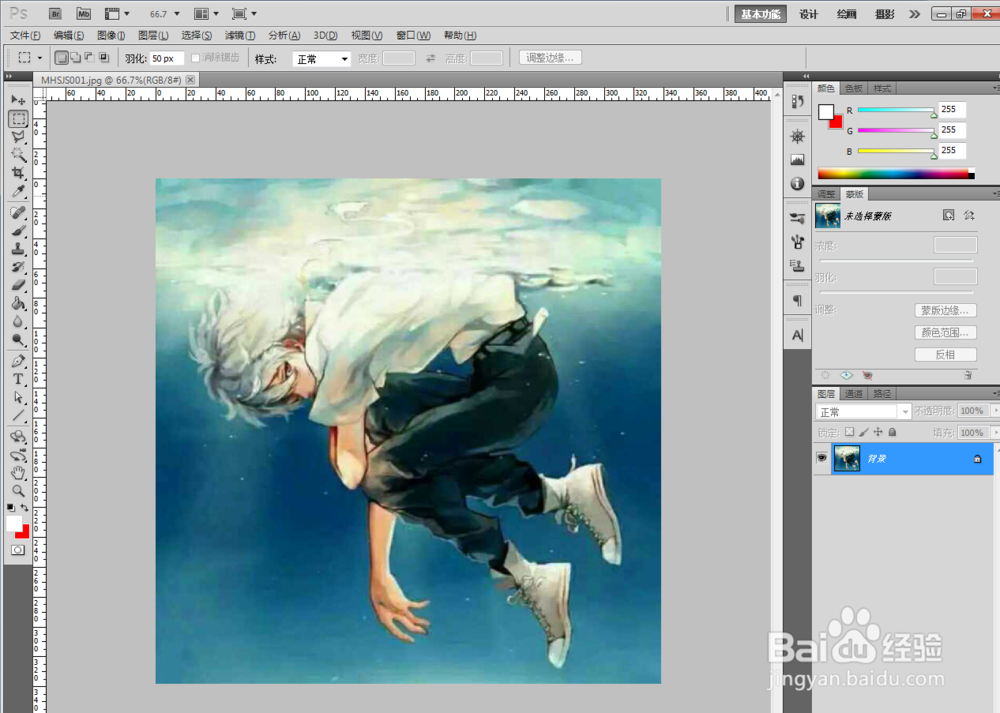Expand more workspaces chevron
Image resolution: width=1000 pixels, height=713 pixels.
tap(915, 14)
